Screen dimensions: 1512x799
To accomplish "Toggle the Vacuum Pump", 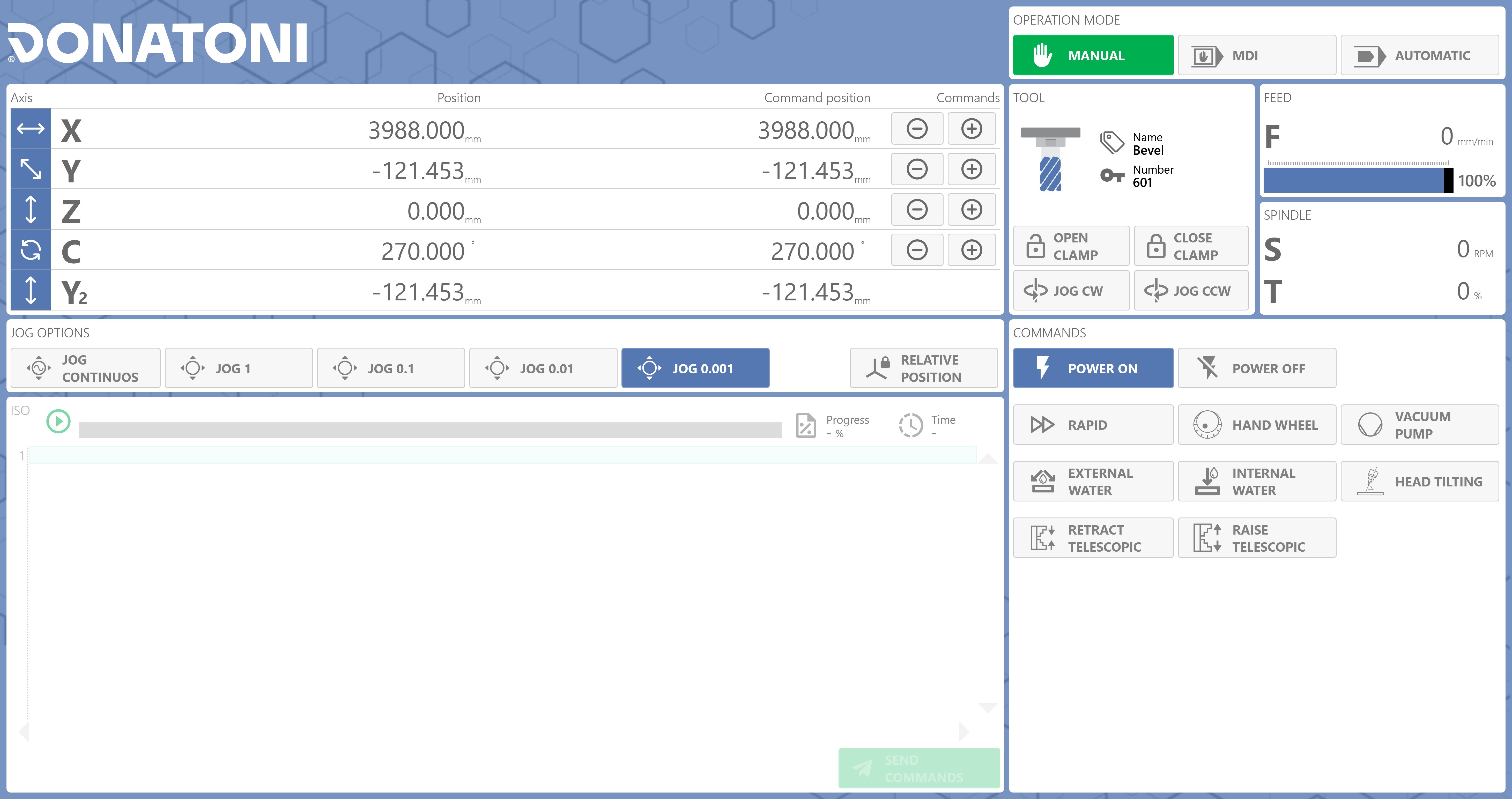I will (x=1419, y=424).
